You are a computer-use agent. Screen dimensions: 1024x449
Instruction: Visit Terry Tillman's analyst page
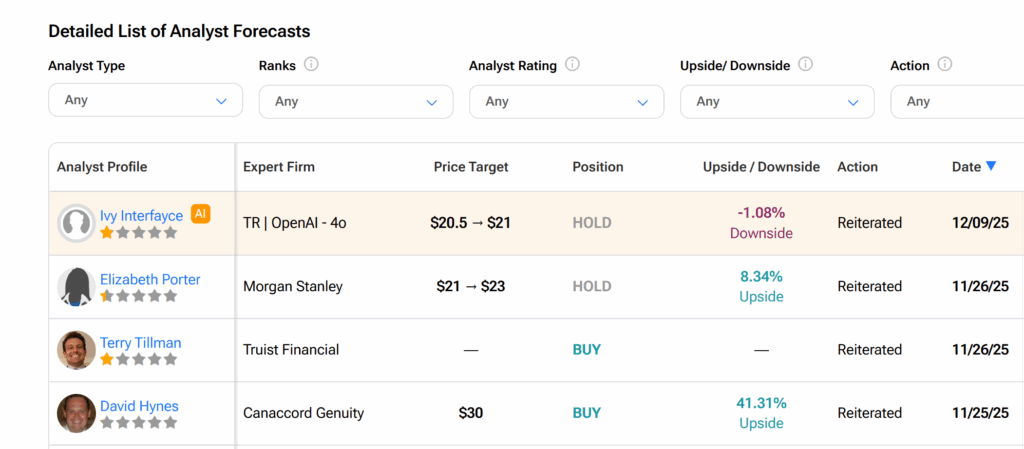point(140,343)
